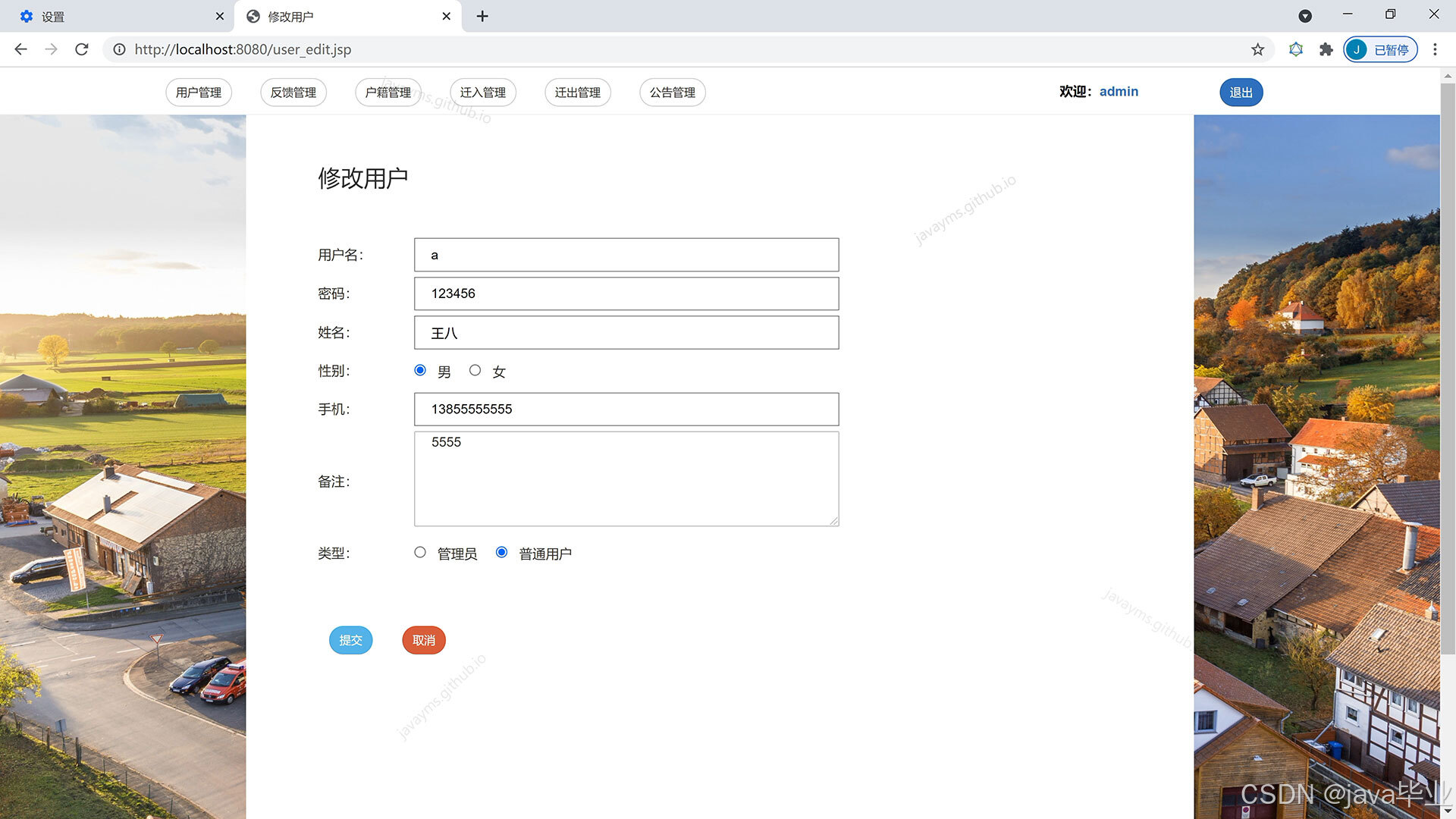Click the 备注 resize handle corner
Viewport: 1456px width, 819px height.
tap(834, 521)
